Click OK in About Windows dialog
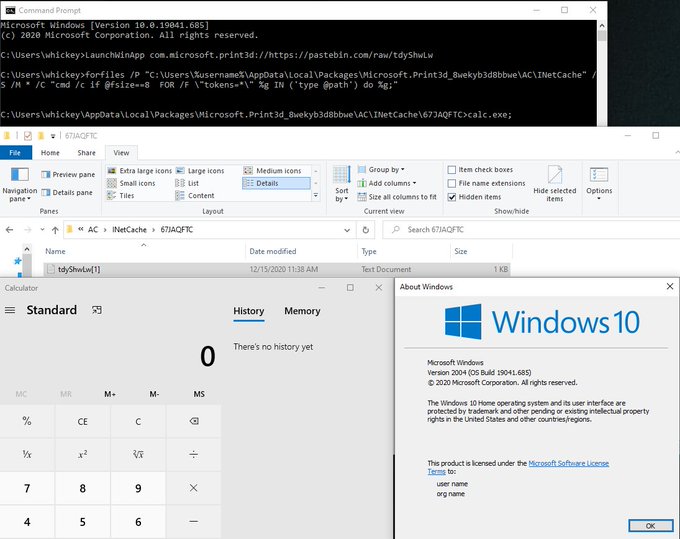Screen dimensions: 680x539 pos(651,526)
